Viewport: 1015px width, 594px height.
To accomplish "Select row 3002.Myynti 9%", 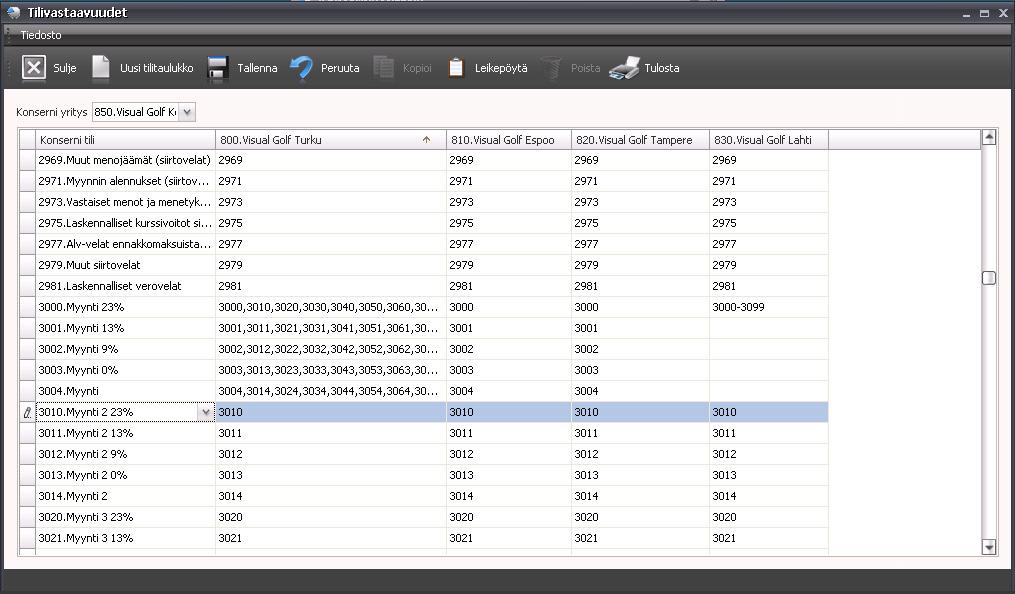I will point(423,349).
